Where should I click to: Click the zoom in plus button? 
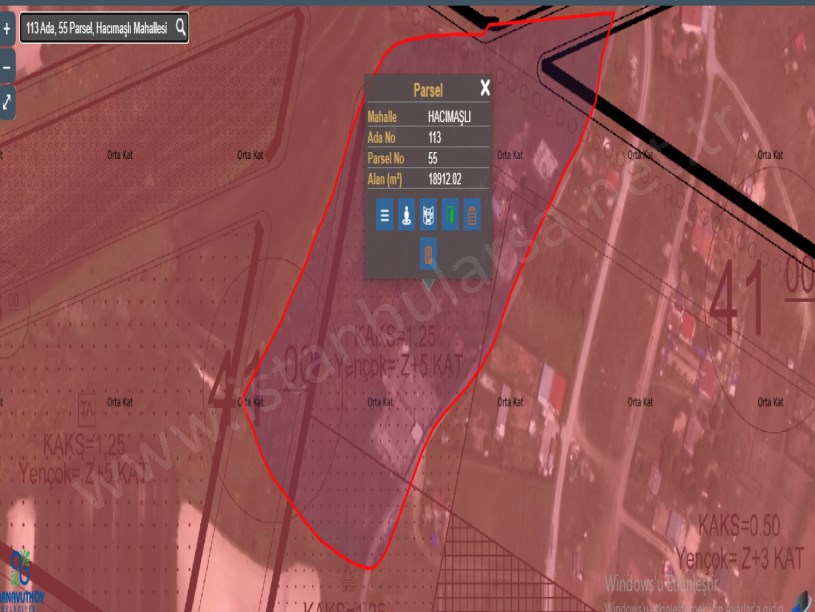pos(7,29)
